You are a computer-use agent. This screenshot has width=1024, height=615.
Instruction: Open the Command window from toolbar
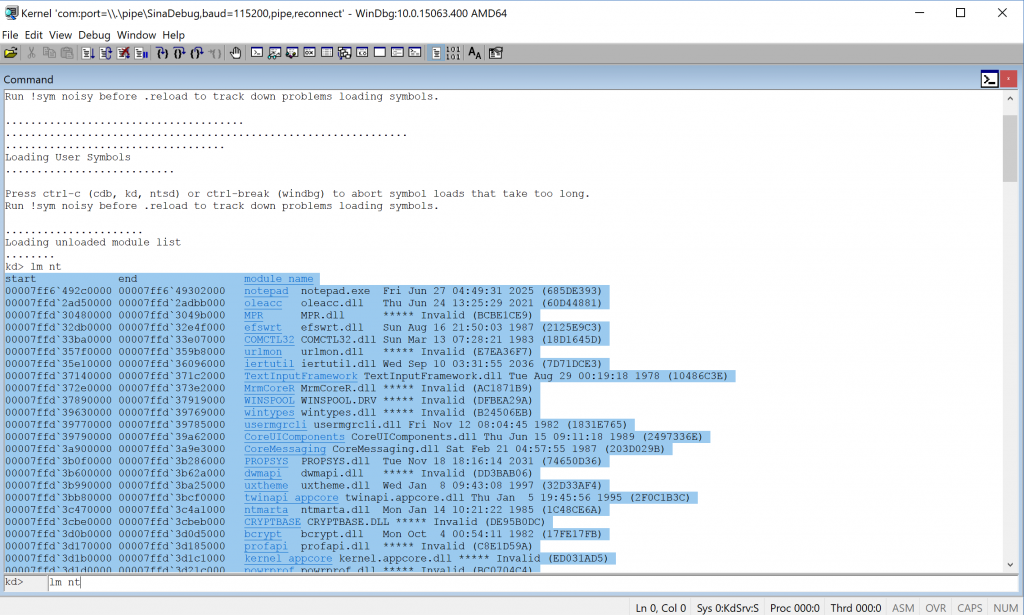tap(257, 54)
